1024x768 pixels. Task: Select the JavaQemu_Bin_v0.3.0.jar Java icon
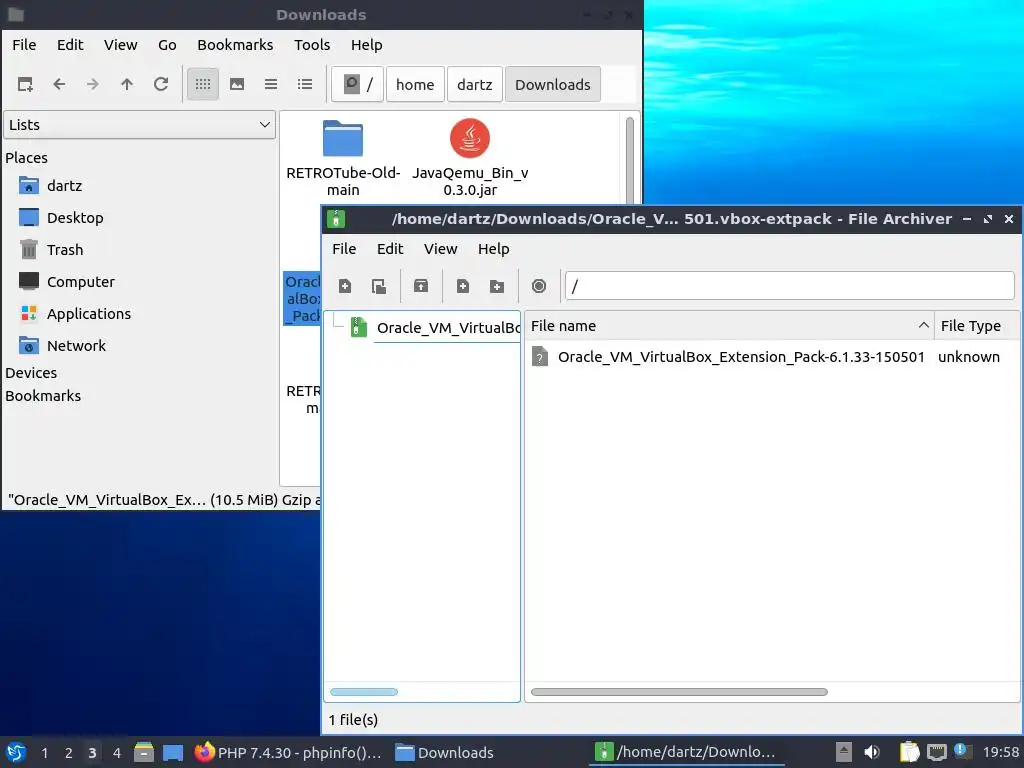[x=470, y=138]
